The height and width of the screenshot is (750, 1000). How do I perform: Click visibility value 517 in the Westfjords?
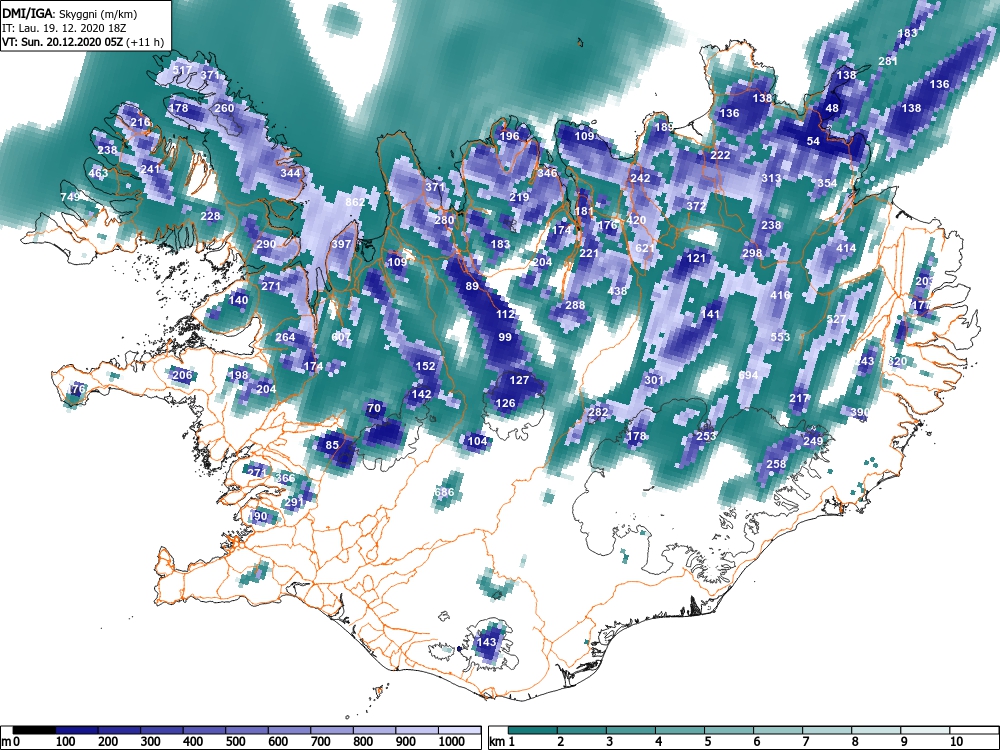pos(182,70)
